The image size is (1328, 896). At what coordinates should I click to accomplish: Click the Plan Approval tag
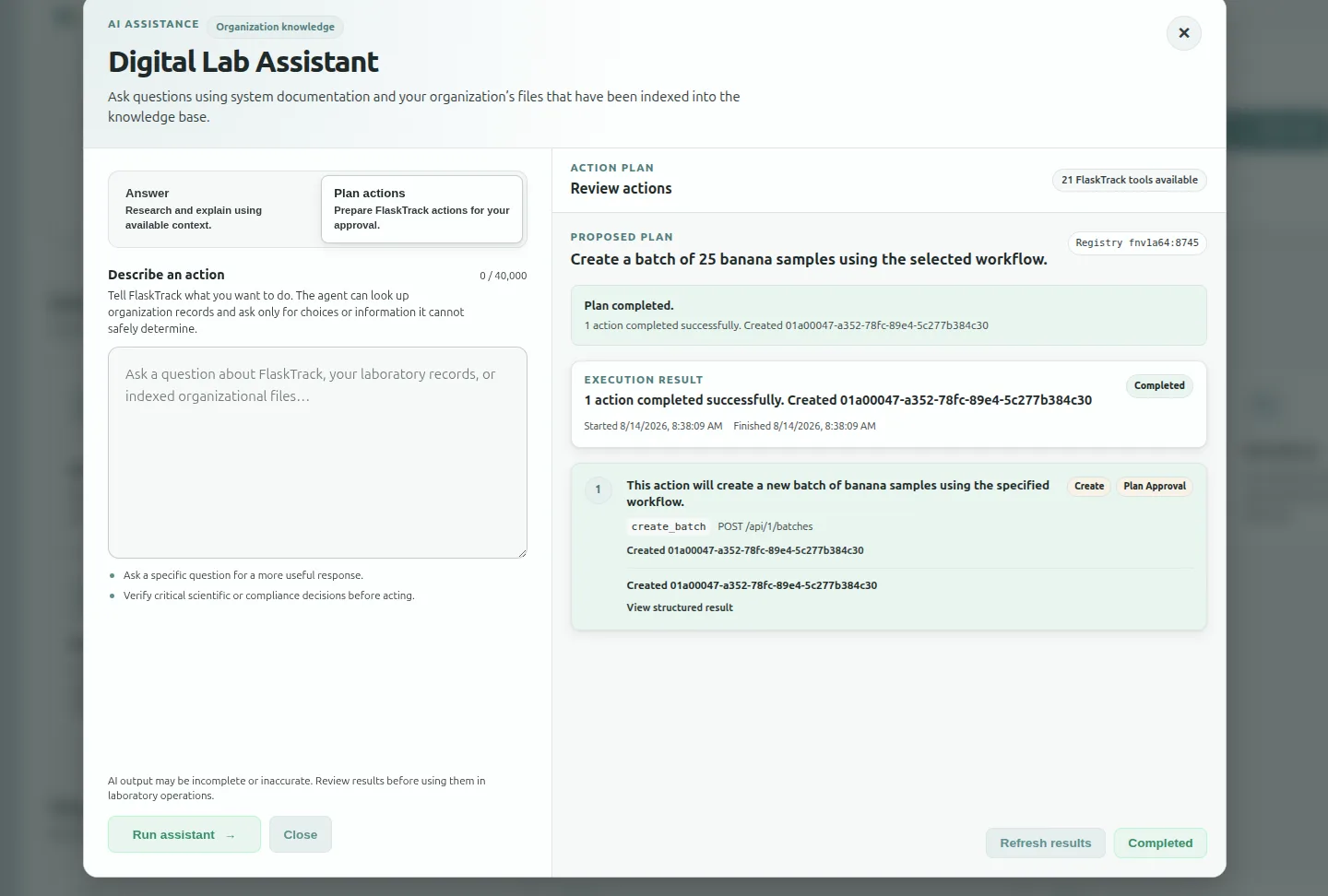(x=1155, y=486)
